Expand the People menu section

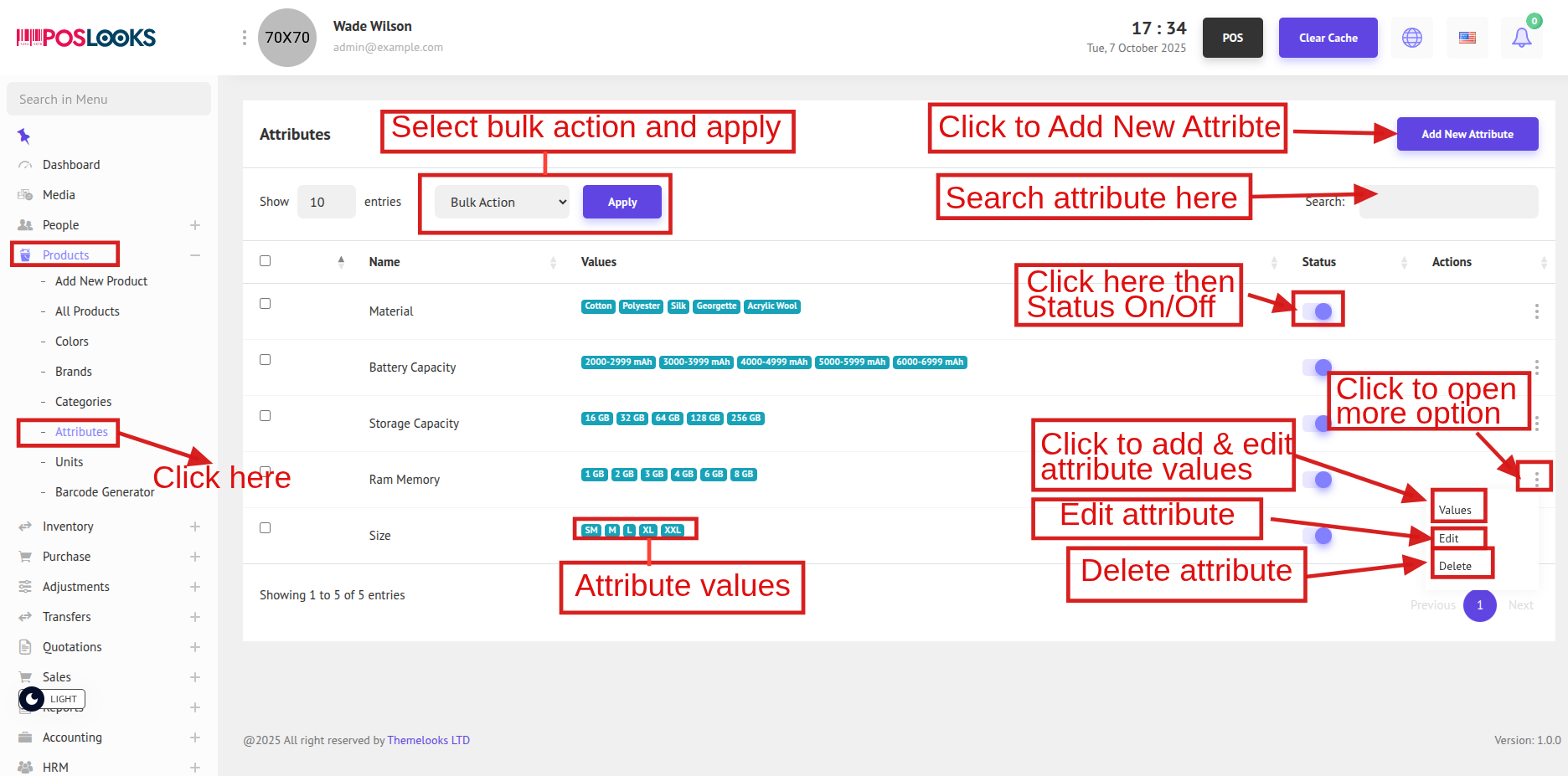pos(194,225)
